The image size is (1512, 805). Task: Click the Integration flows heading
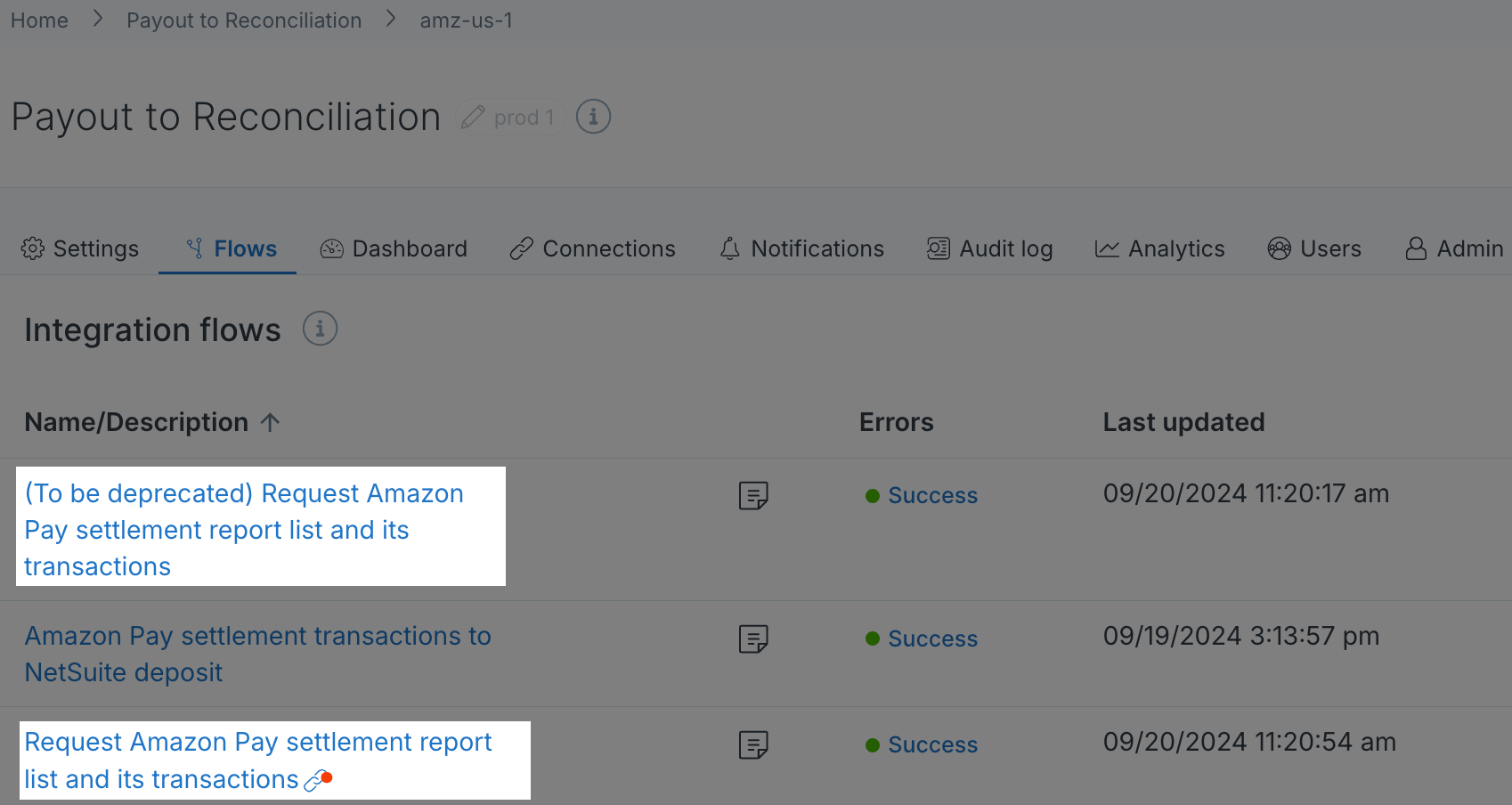point(152,330)
